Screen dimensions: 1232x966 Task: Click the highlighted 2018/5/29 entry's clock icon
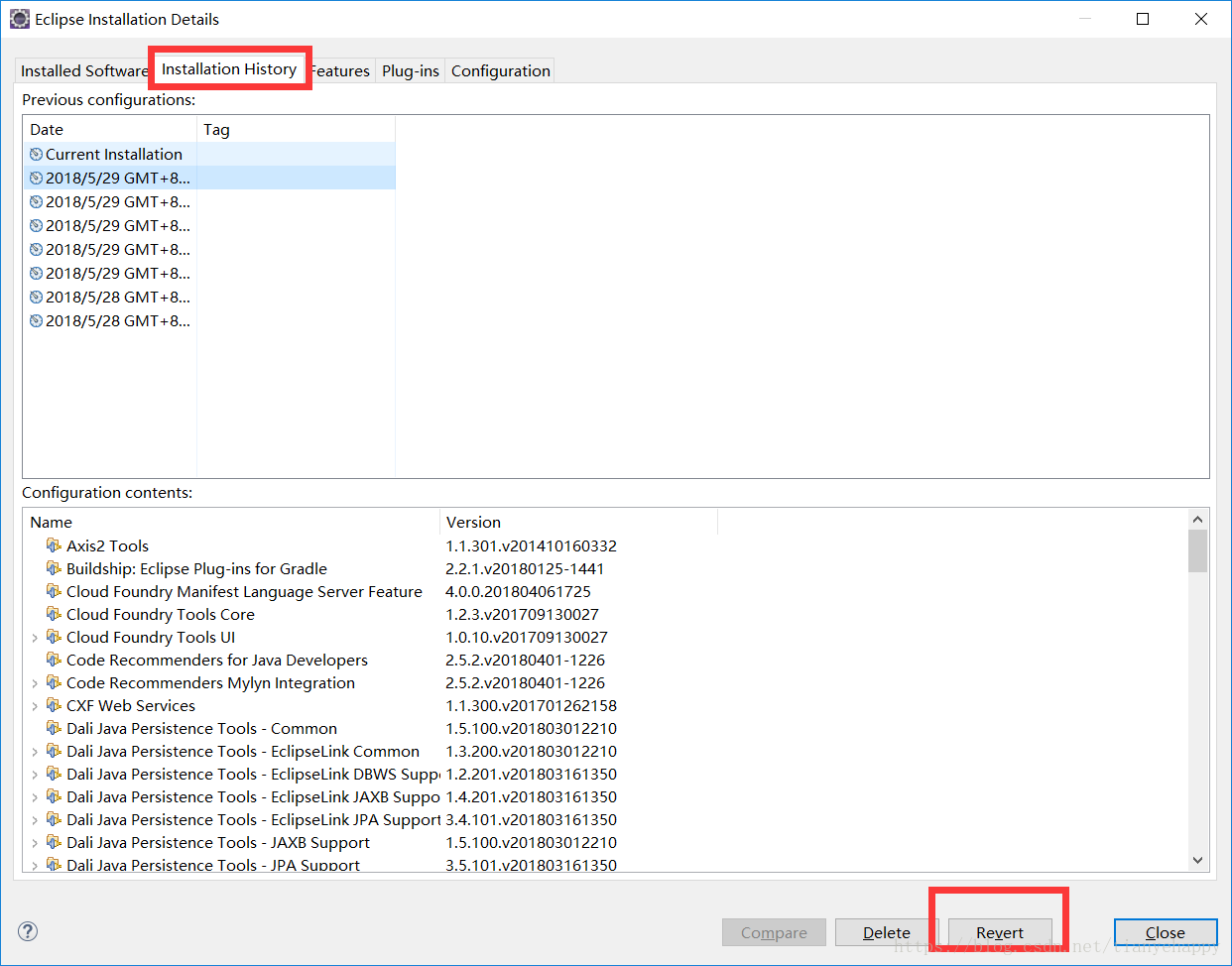[x=36, y=178]
